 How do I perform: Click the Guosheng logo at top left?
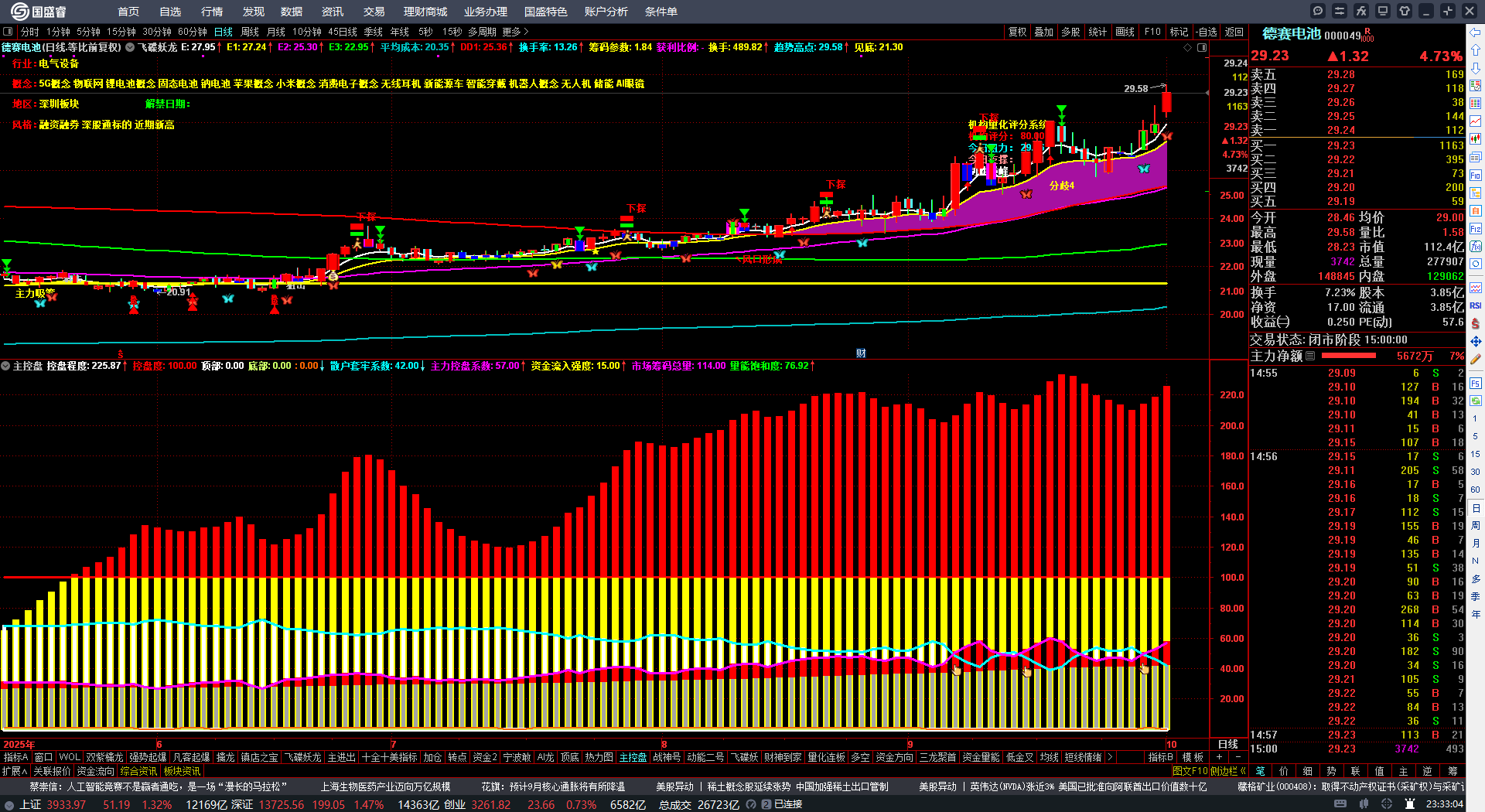pyautogui.click(x=39, y=12)
